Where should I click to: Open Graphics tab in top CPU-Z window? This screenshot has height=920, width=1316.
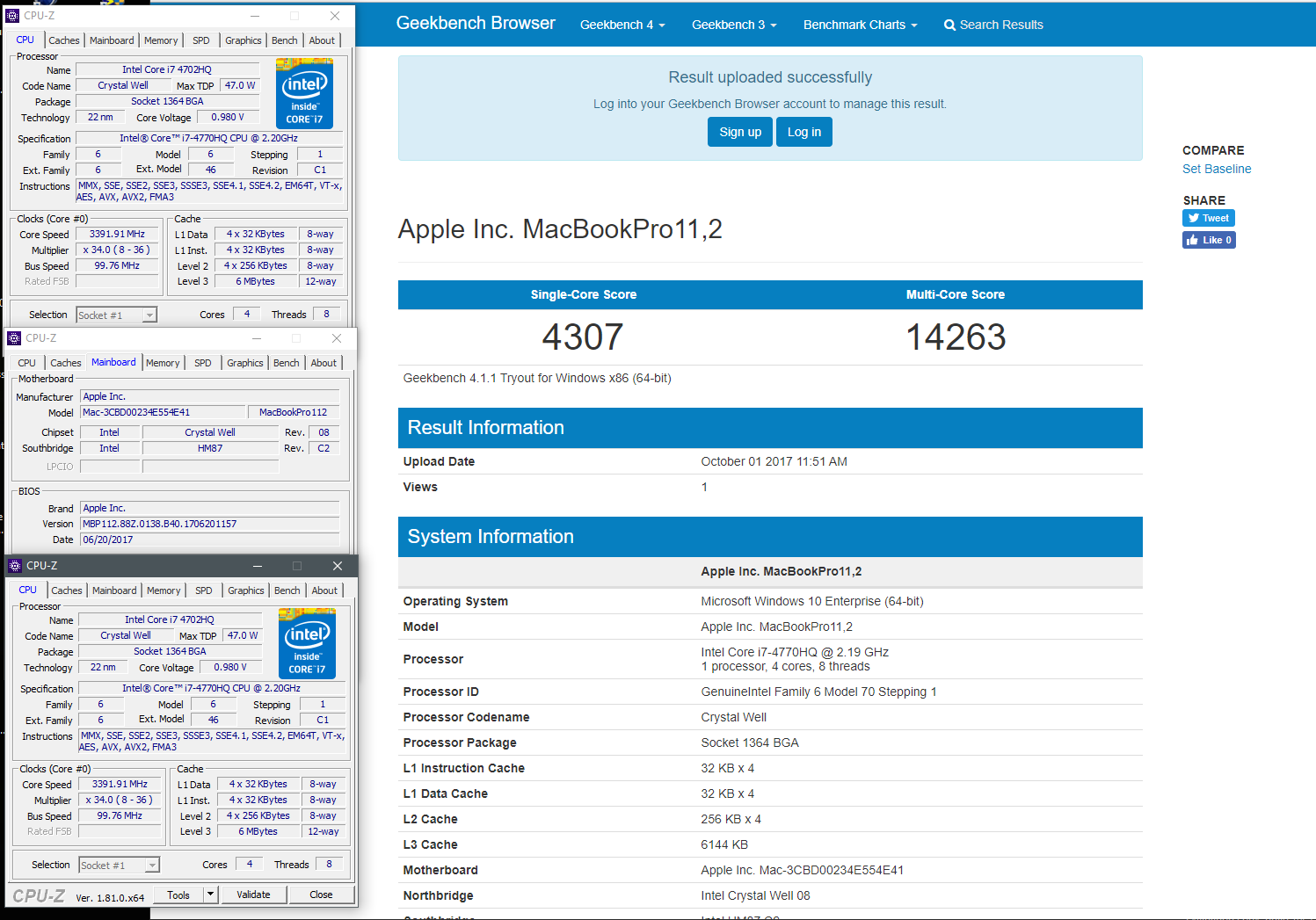pos(244,40)
